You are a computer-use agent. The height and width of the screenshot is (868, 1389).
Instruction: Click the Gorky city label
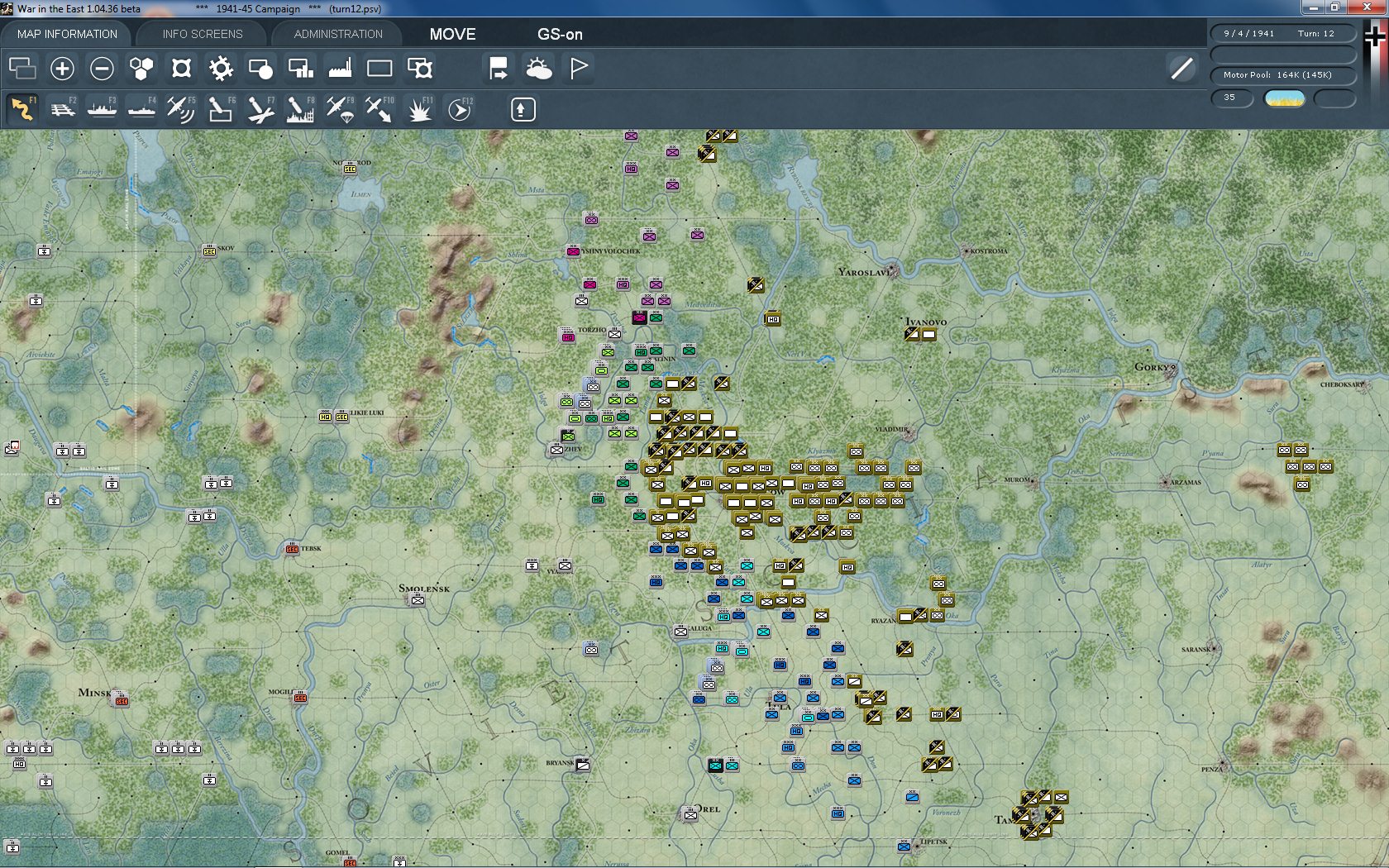click(1152, 367)
